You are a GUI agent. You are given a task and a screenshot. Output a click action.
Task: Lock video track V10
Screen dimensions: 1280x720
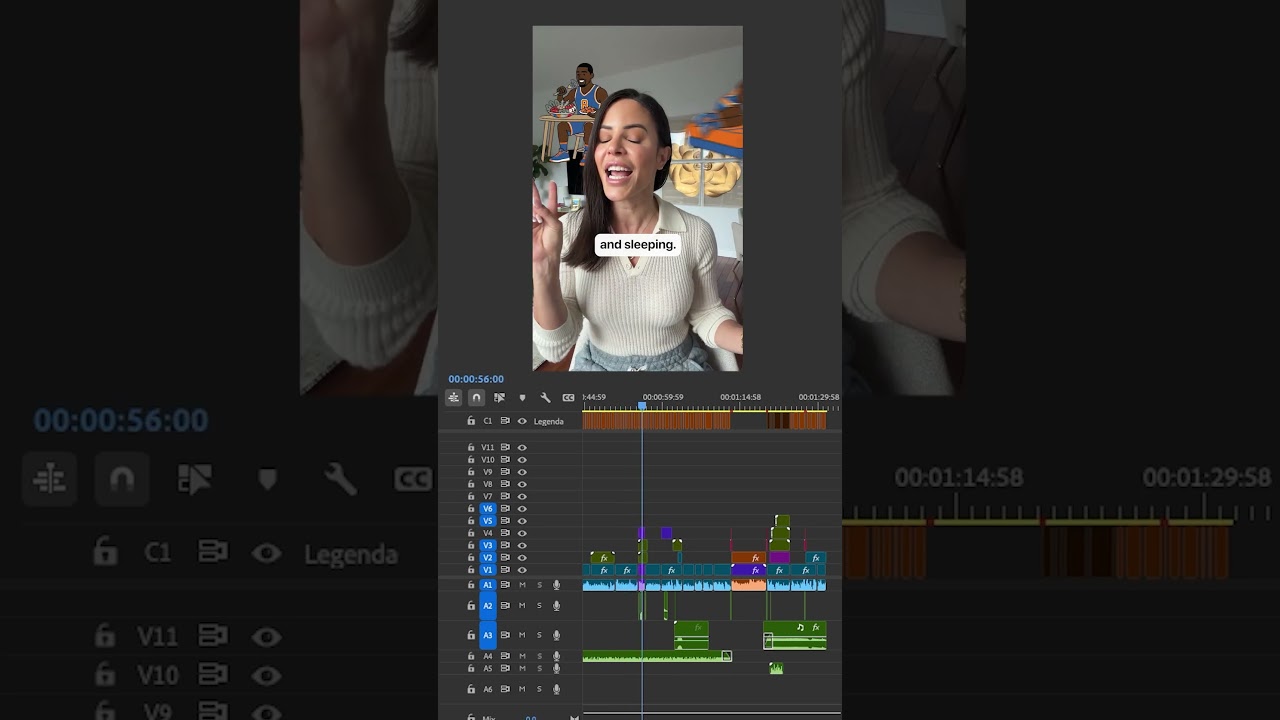471,460
